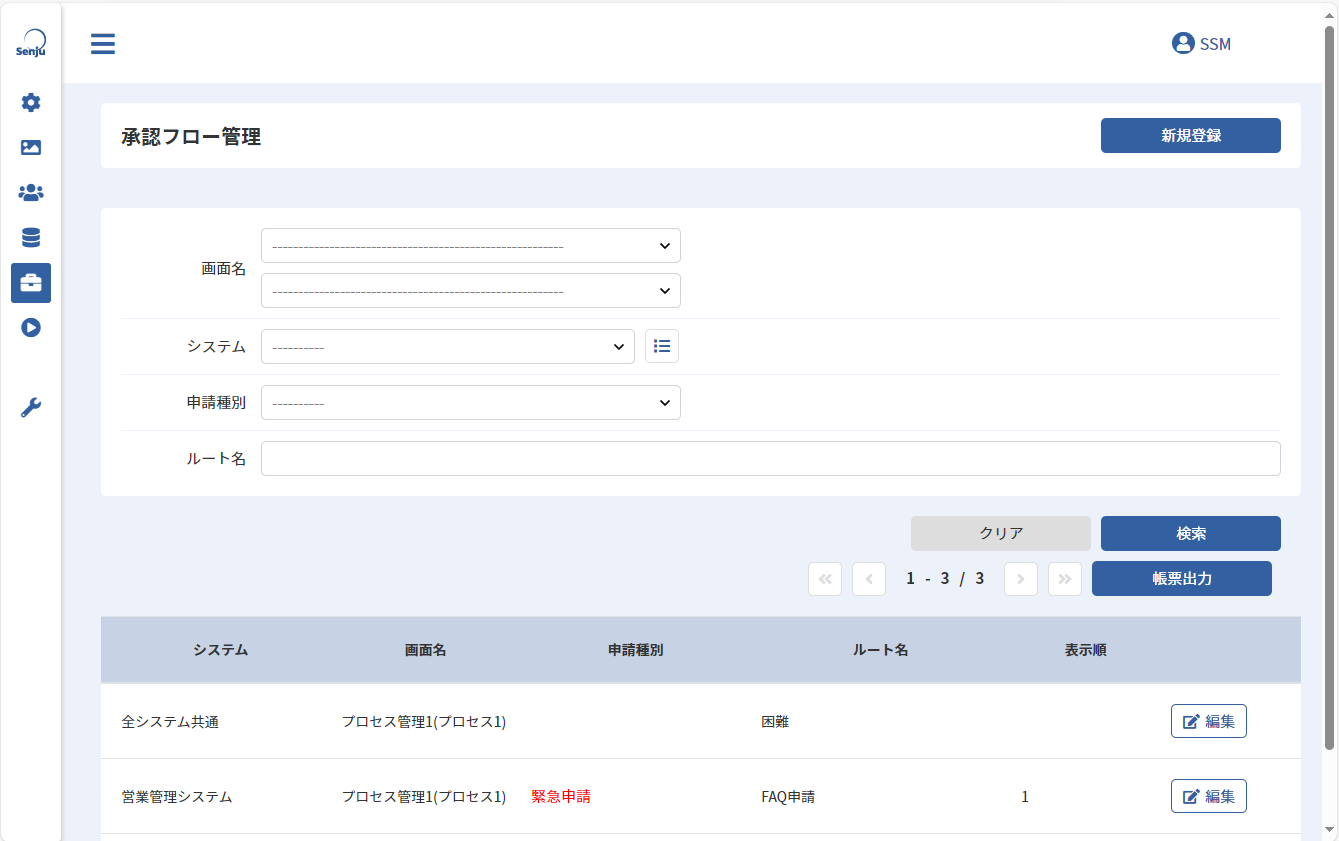The height and width of the screenshot is (841, 1339).
Task: Go to the next page of results
Action: (1021, 579)
